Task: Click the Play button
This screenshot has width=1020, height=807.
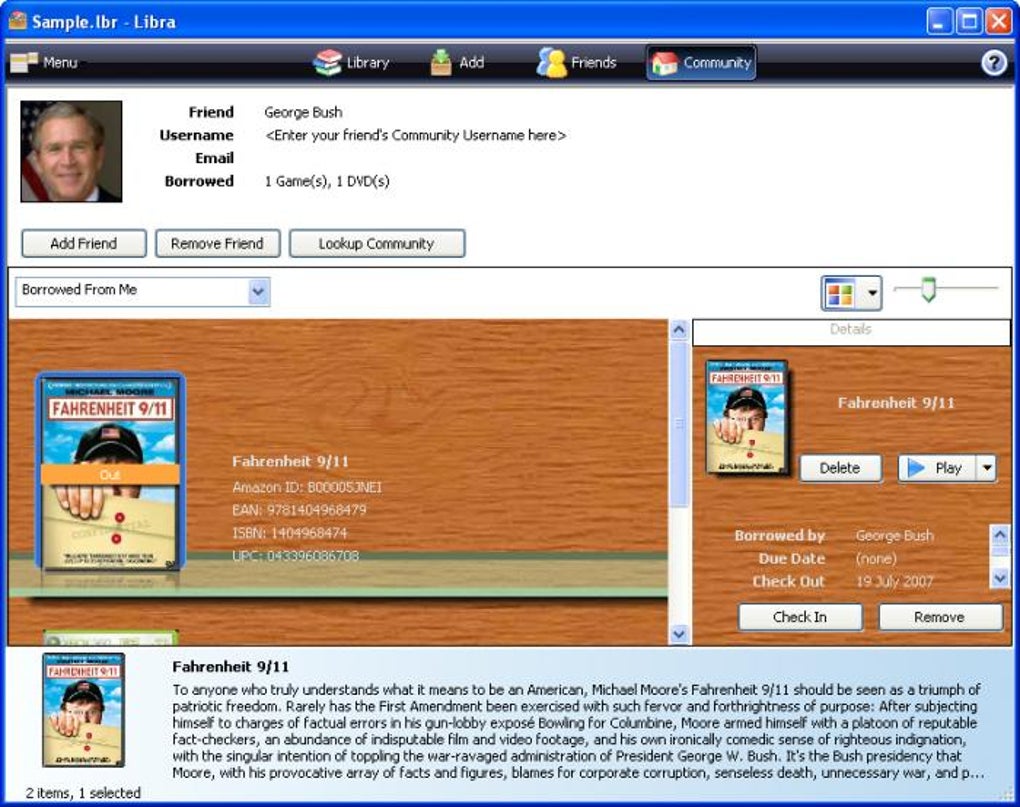Action: pyautogui.click(x=937, y=468)
